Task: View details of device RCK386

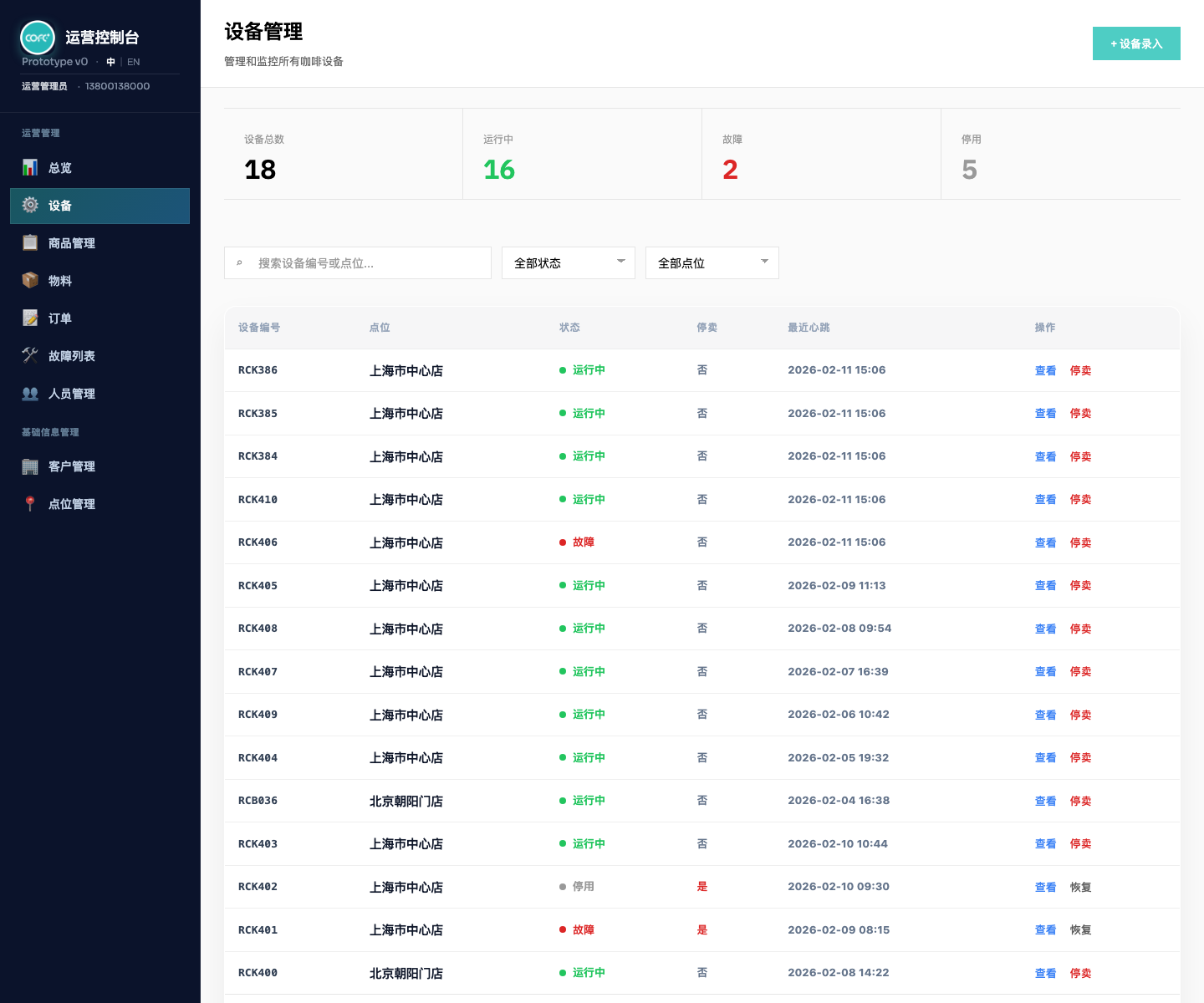Action: tap(1045, 370)
